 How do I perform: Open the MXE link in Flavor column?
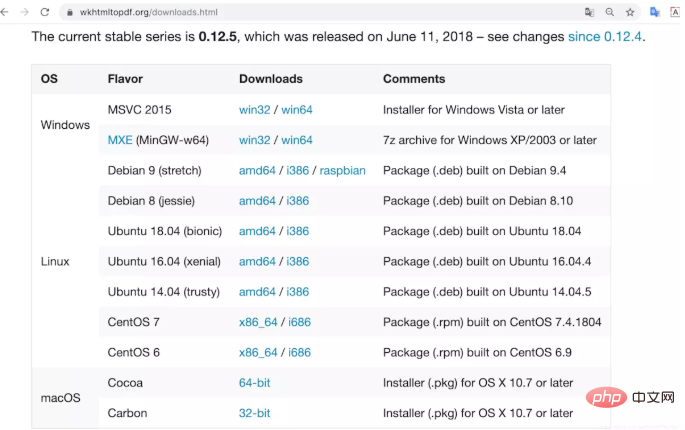[x=119, y=140]
